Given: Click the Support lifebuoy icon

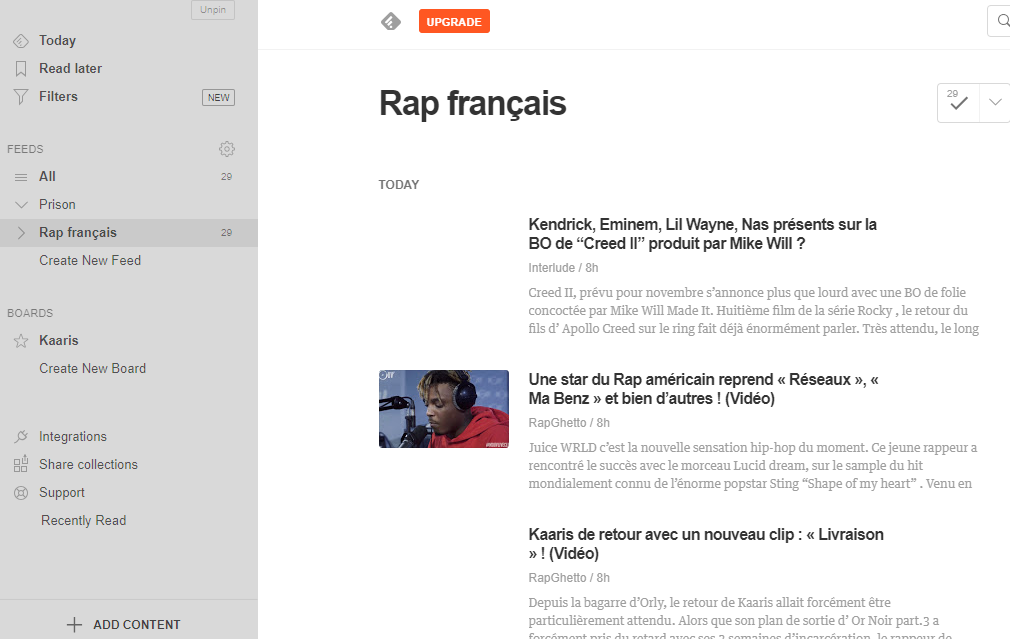Looking at the screenshot, I should pyautogui.click(x=20, y=493).
